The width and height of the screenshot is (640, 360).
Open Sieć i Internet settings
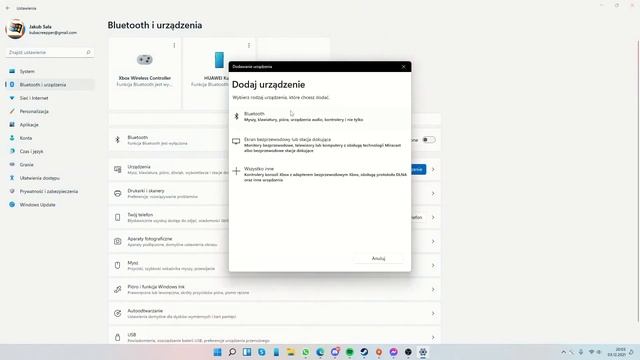tap(50, 98)
